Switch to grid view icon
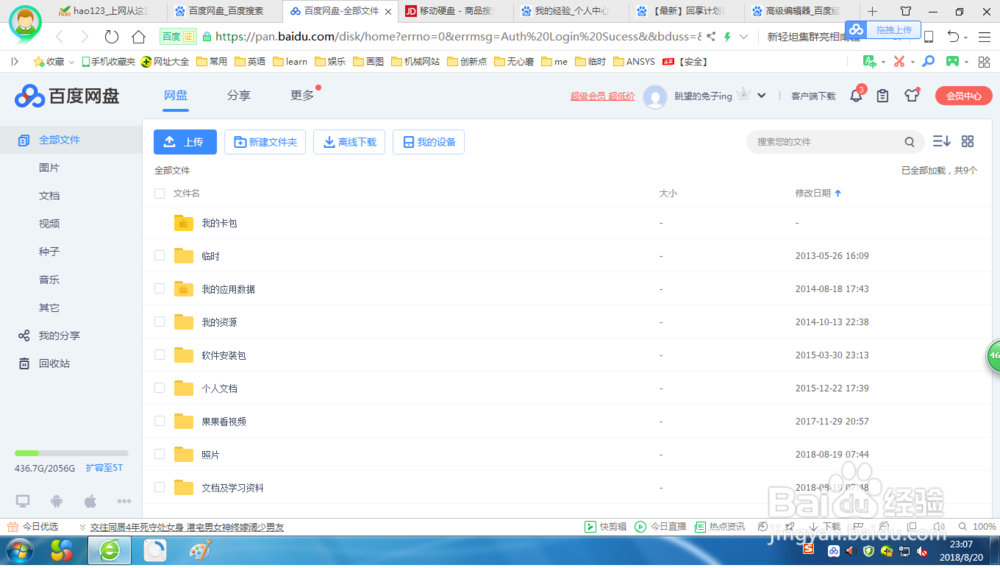Viewport: 1000px width, 568px height. coord(967,142)
